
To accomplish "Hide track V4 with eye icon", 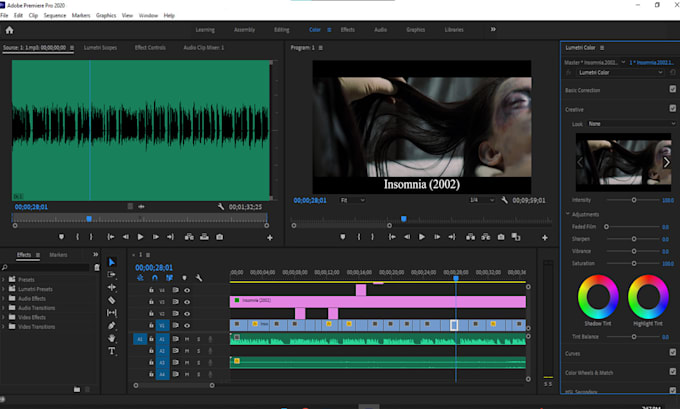I will tap(187, 290).
